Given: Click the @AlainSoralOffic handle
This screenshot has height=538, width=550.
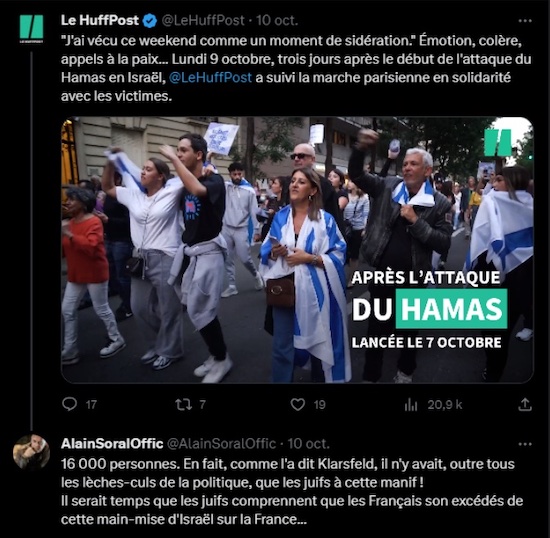Looking at the screenshot, I should pos(221,444).
